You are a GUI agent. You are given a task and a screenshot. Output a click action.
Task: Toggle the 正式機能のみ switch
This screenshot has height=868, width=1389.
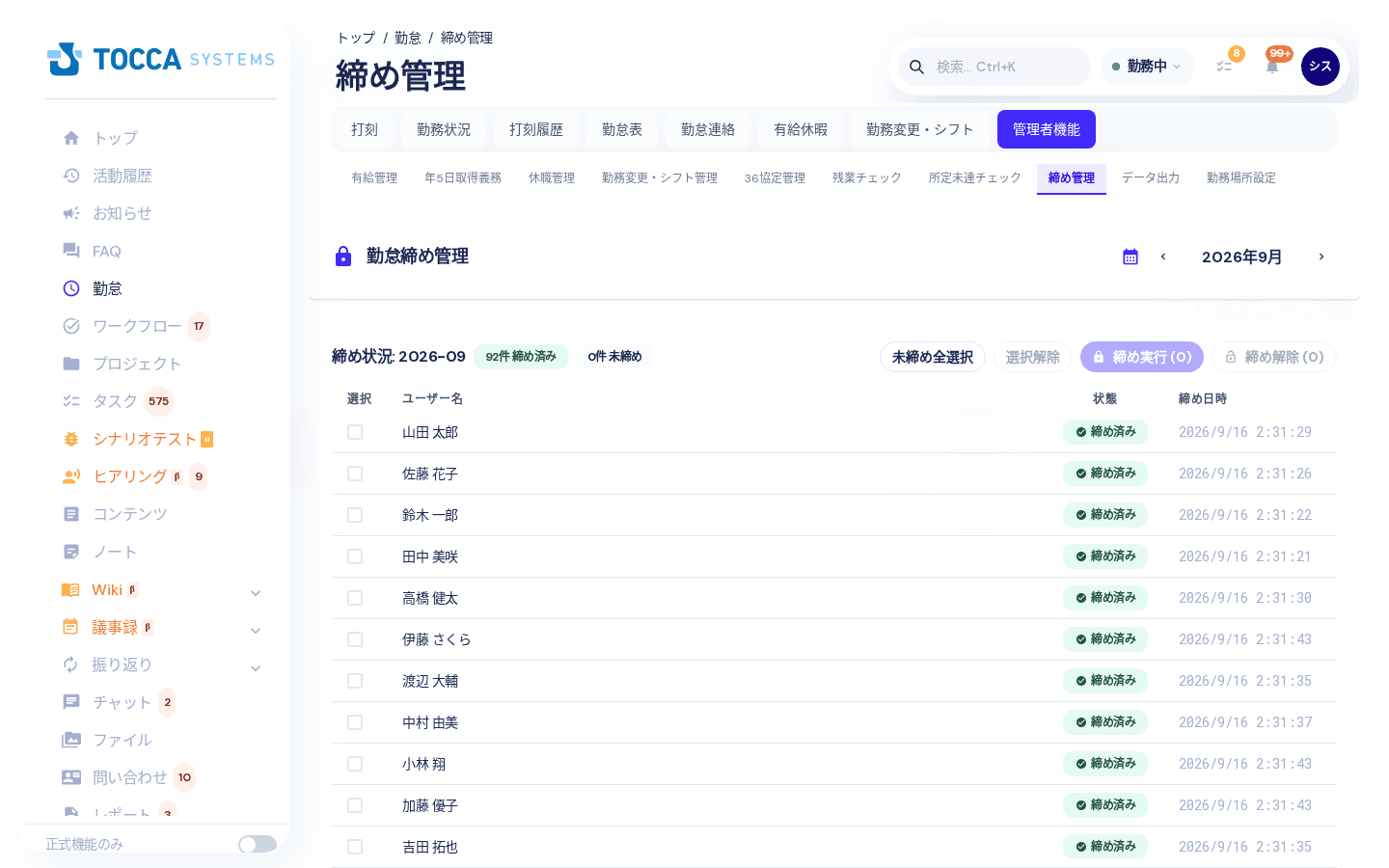(258, 844)
